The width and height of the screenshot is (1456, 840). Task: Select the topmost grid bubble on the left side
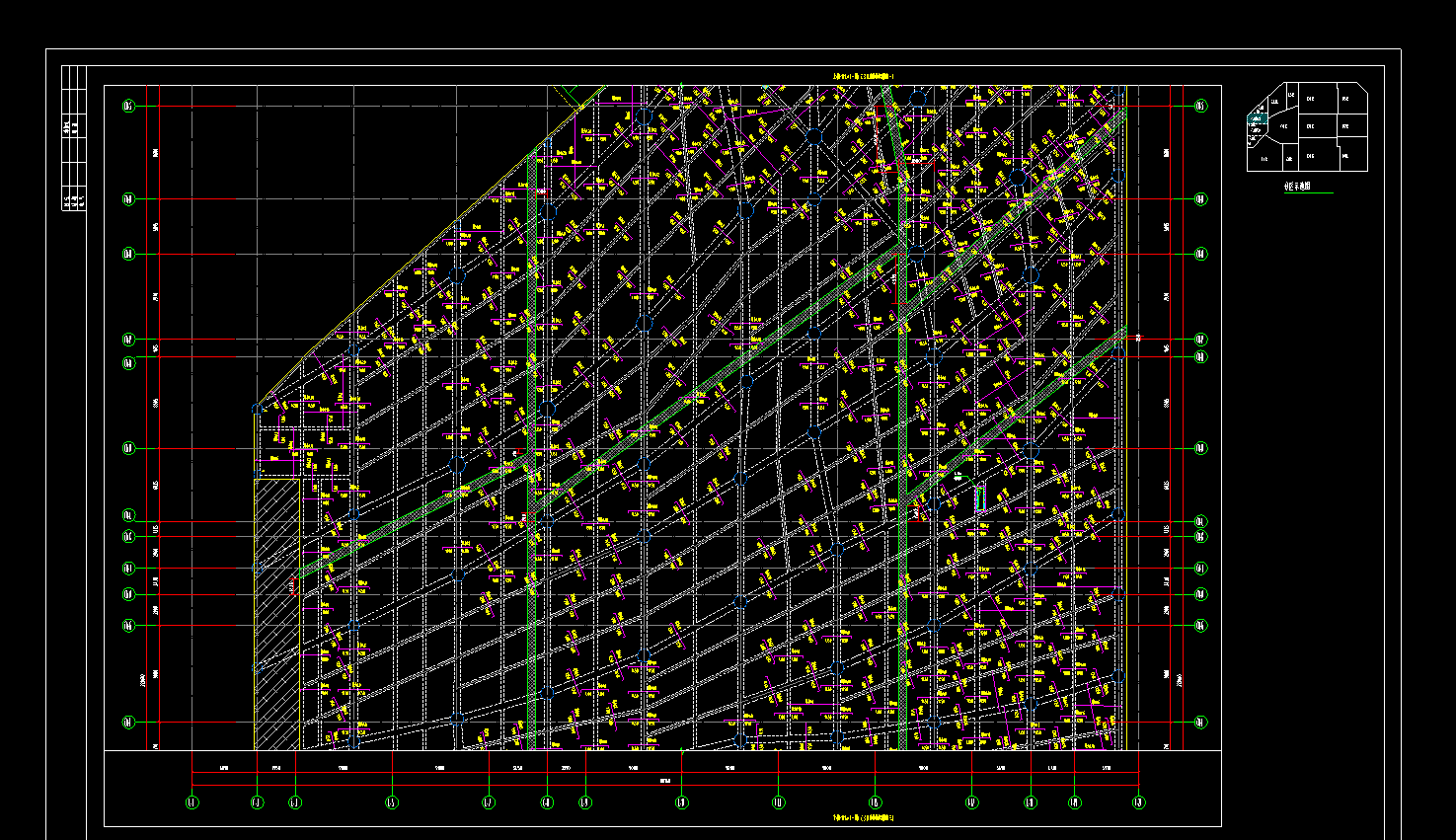coord(128,106)
